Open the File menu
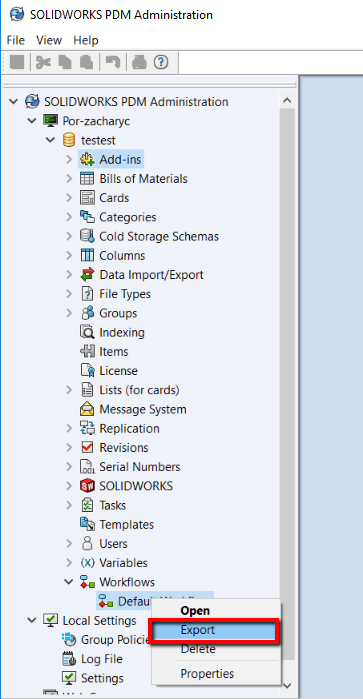The width and height of the screenshot is (363, 699). [16, 40]
